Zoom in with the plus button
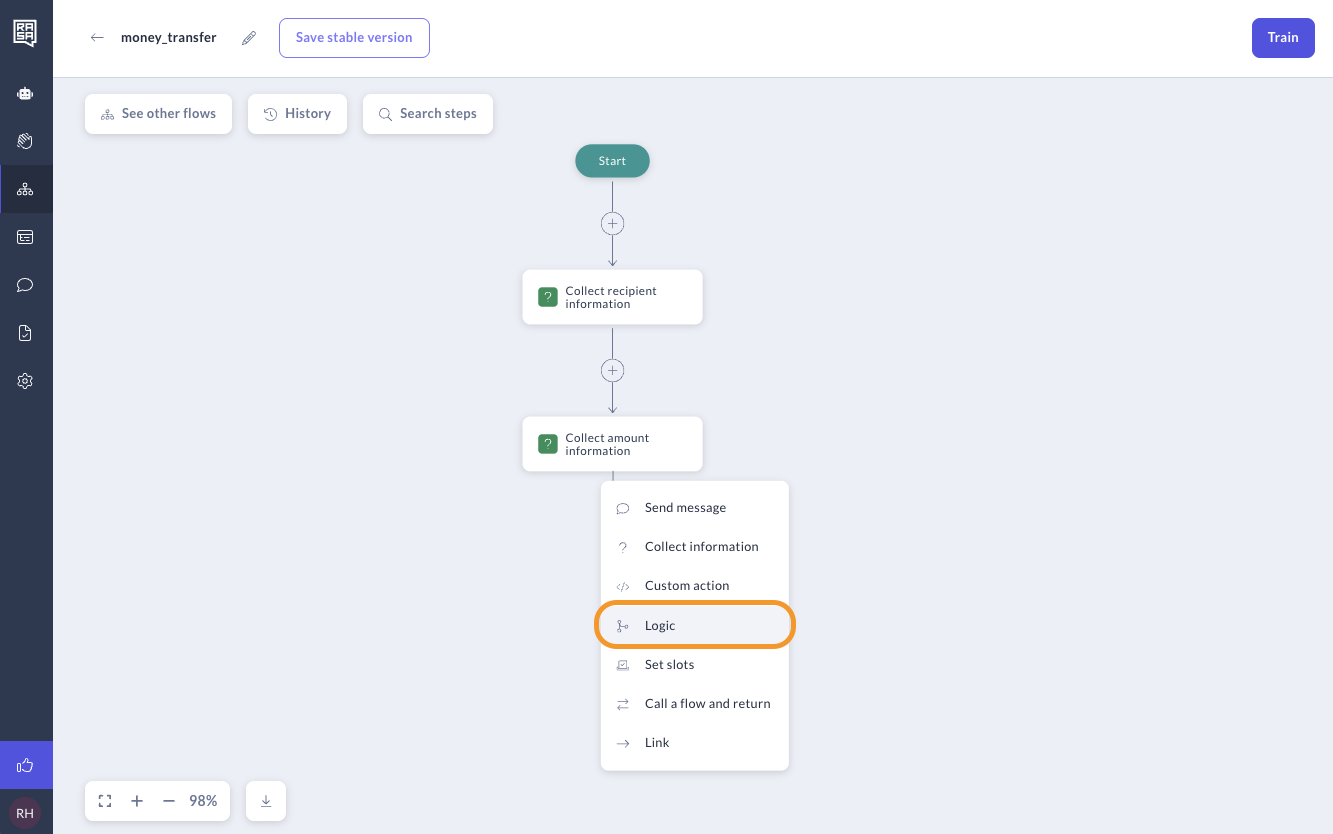Screen dimensions: 1333x834 click(137, 801)
